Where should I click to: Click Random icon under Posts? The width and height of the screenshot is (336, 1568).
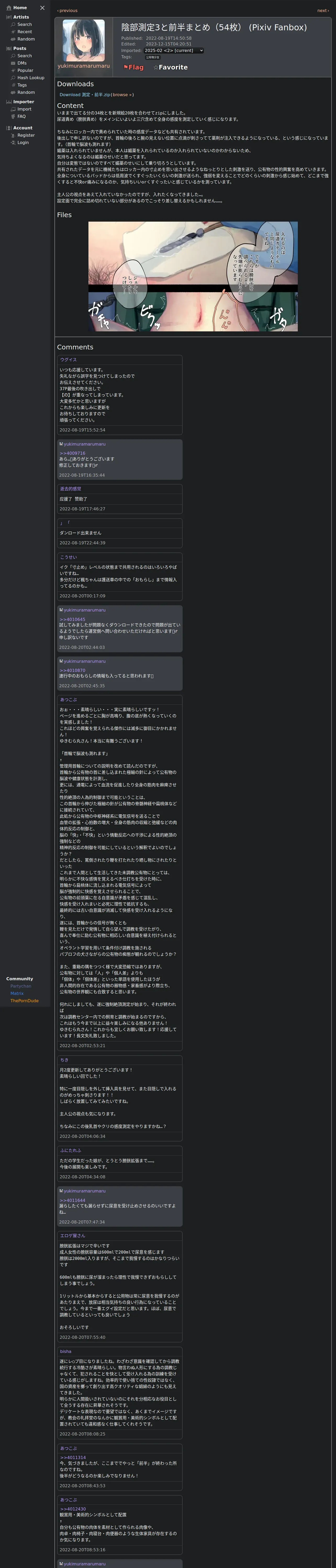[x=13, y=92]
